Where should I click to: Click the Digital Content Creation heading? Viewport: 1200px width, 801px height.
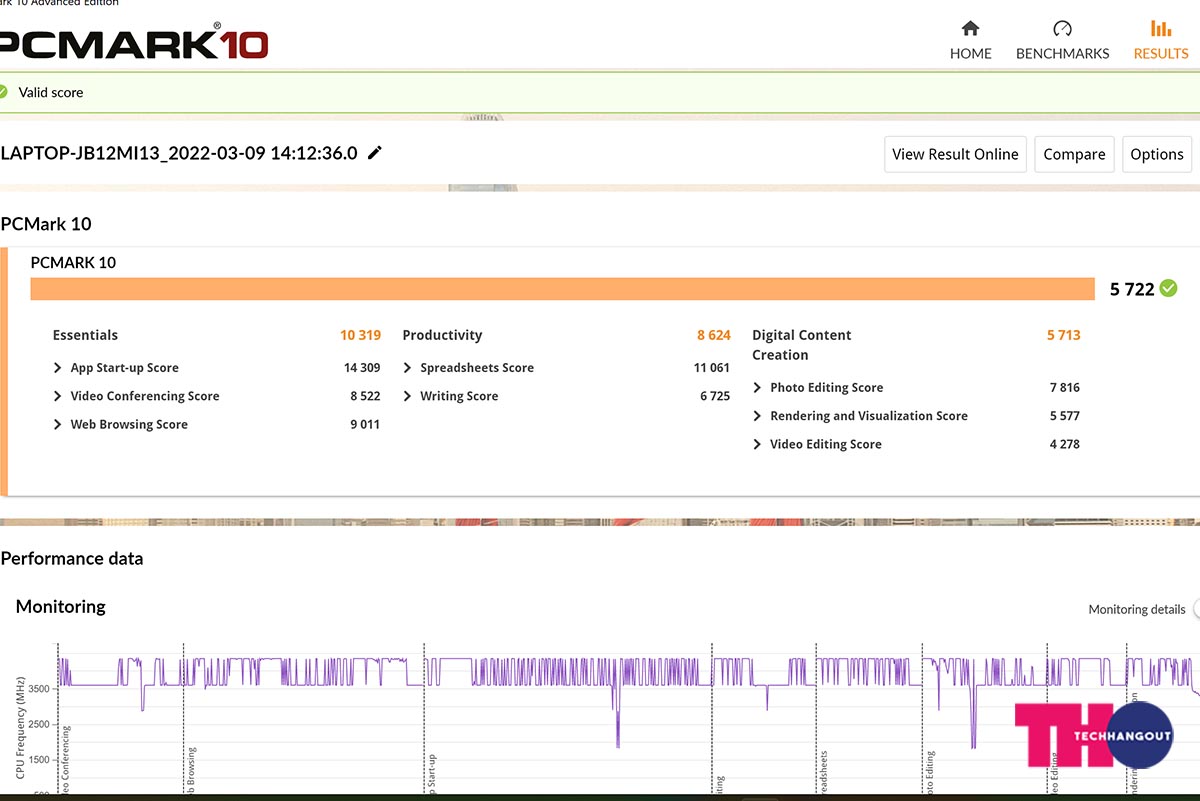click(x=802, y=345)
